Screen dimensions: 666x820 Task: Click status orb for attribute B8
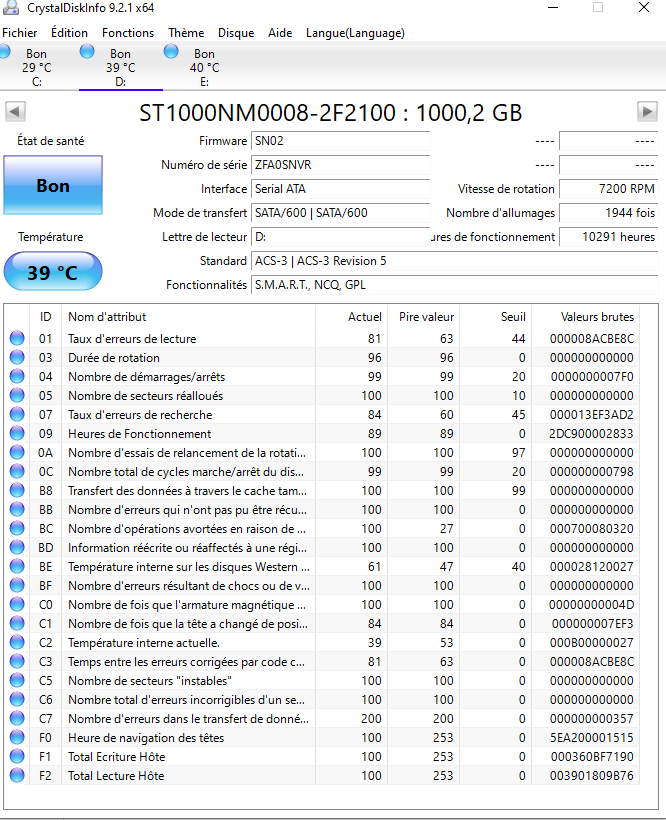17,490
